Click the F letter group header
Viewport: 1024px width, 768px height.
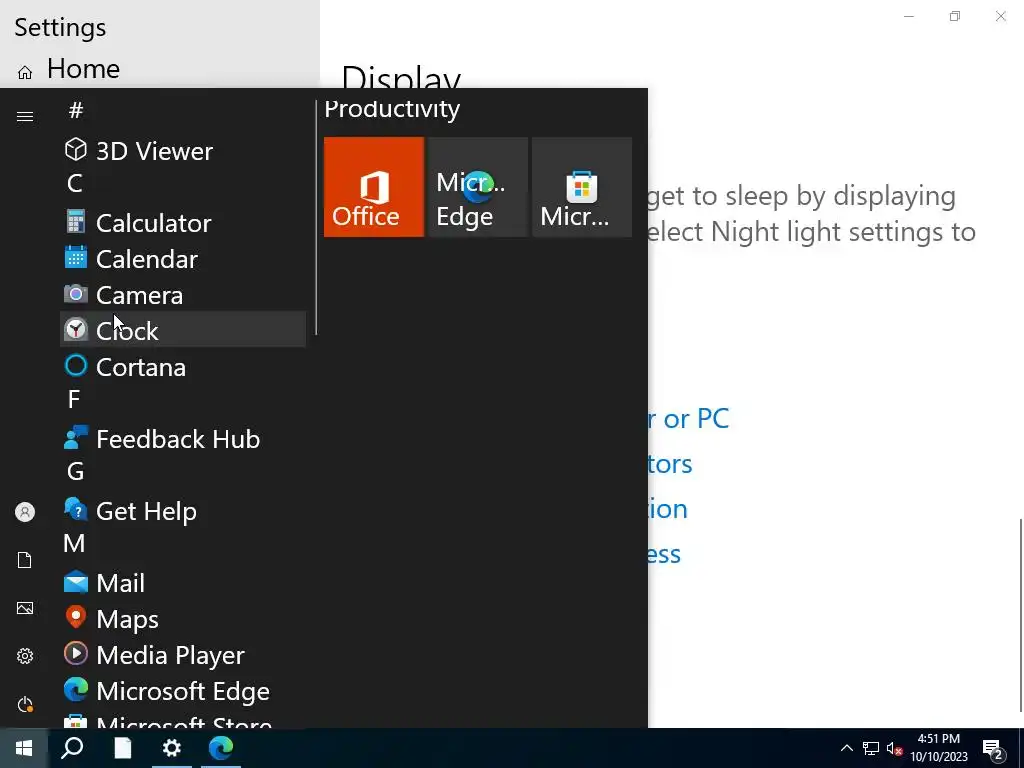pyautogui.click(x=74, y=398)
